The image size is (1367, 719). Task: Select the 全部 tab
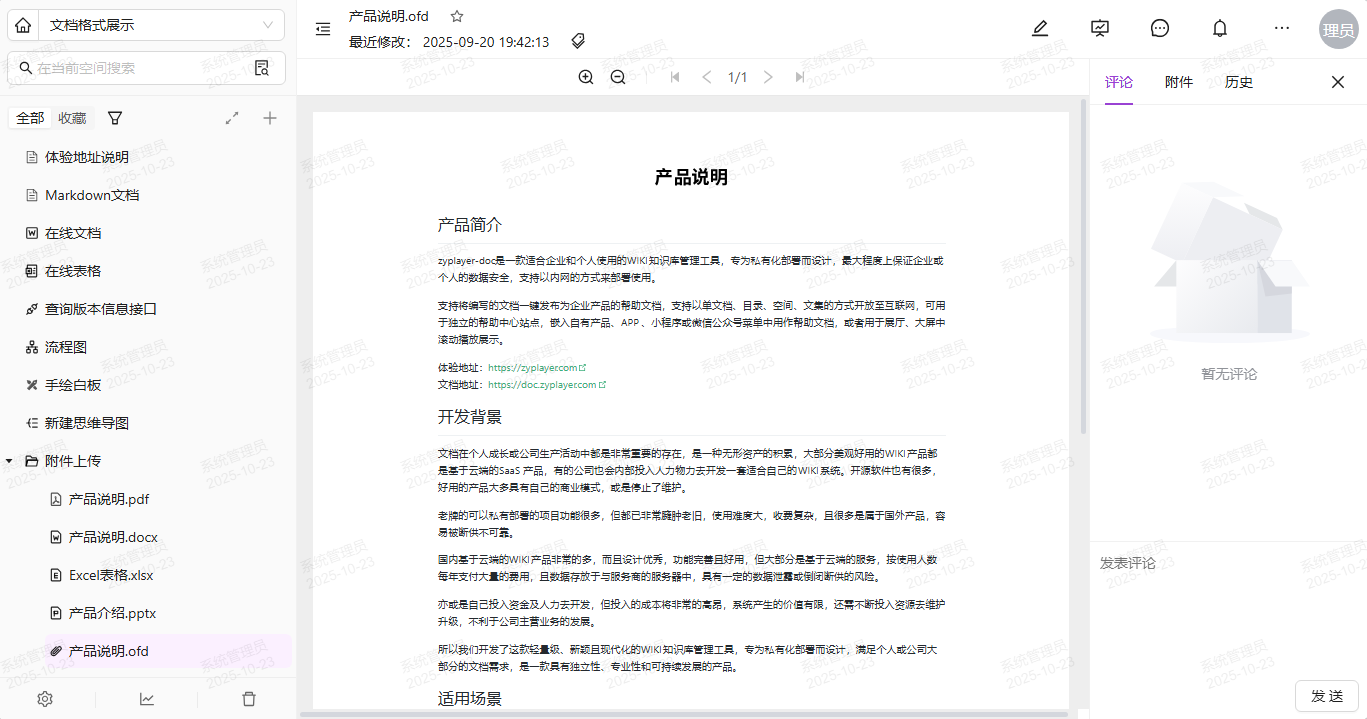click(x=30, y=118)
